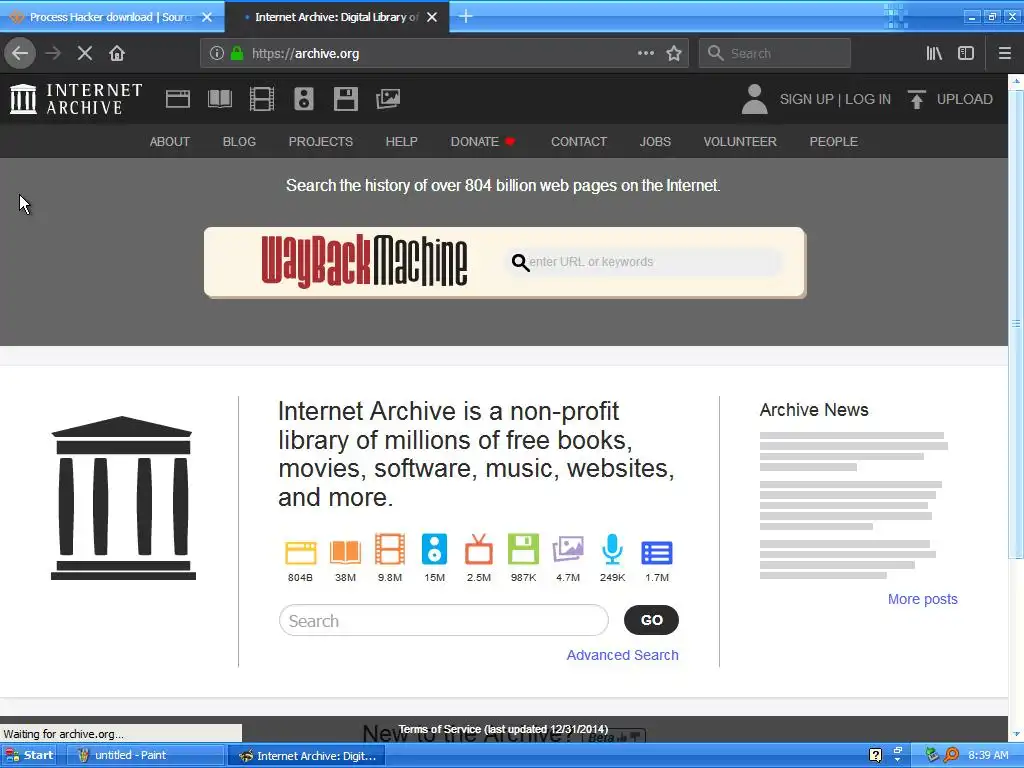Viewport: 1024px width, 768px height.
Task: Select the Video collection icon showing 9.8M
Action: point(390,549)
